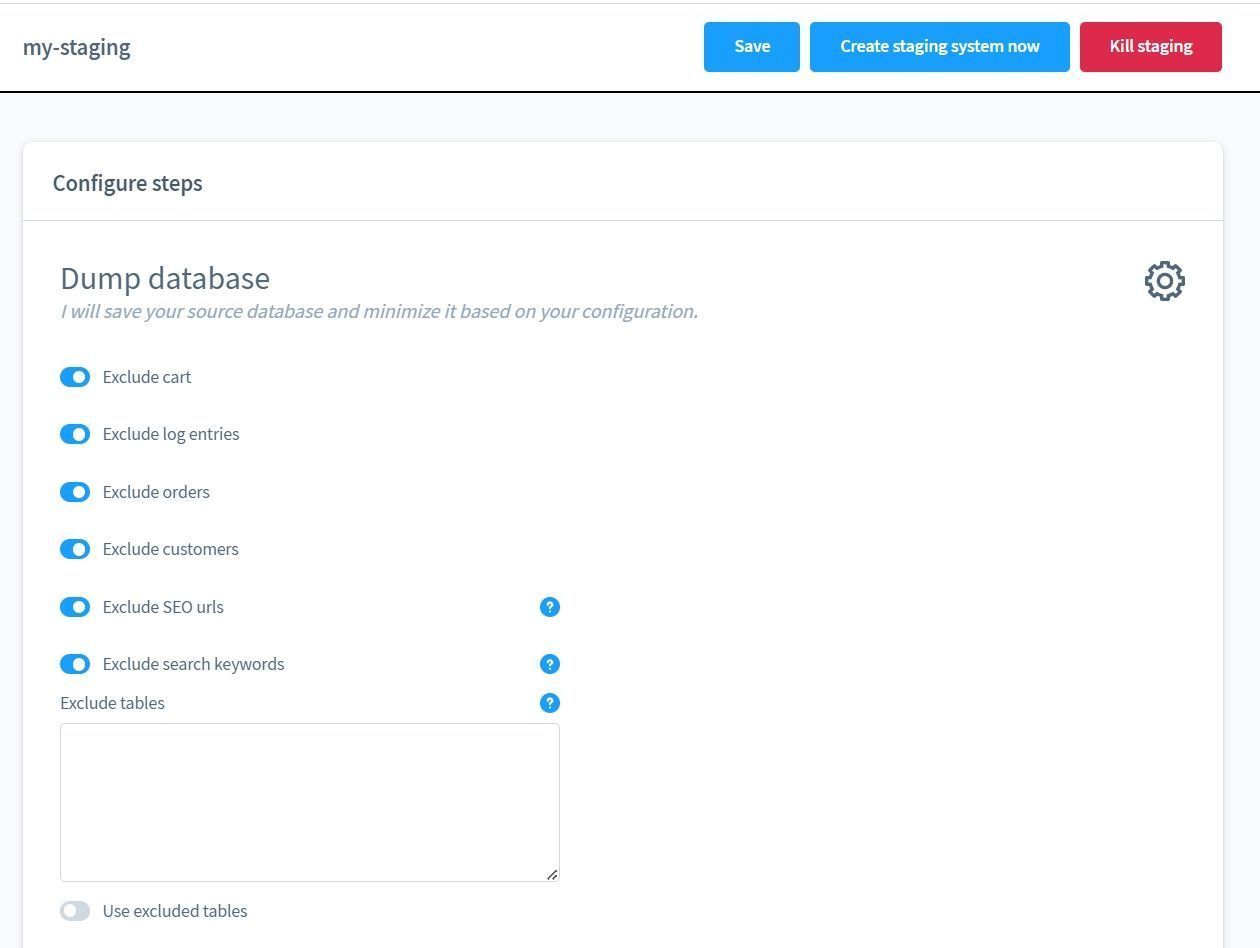This screenshot has height=948, width=1260.
Task: Grab the Exclude tables textarea resize handle
Action: click(x=551, y=874)
